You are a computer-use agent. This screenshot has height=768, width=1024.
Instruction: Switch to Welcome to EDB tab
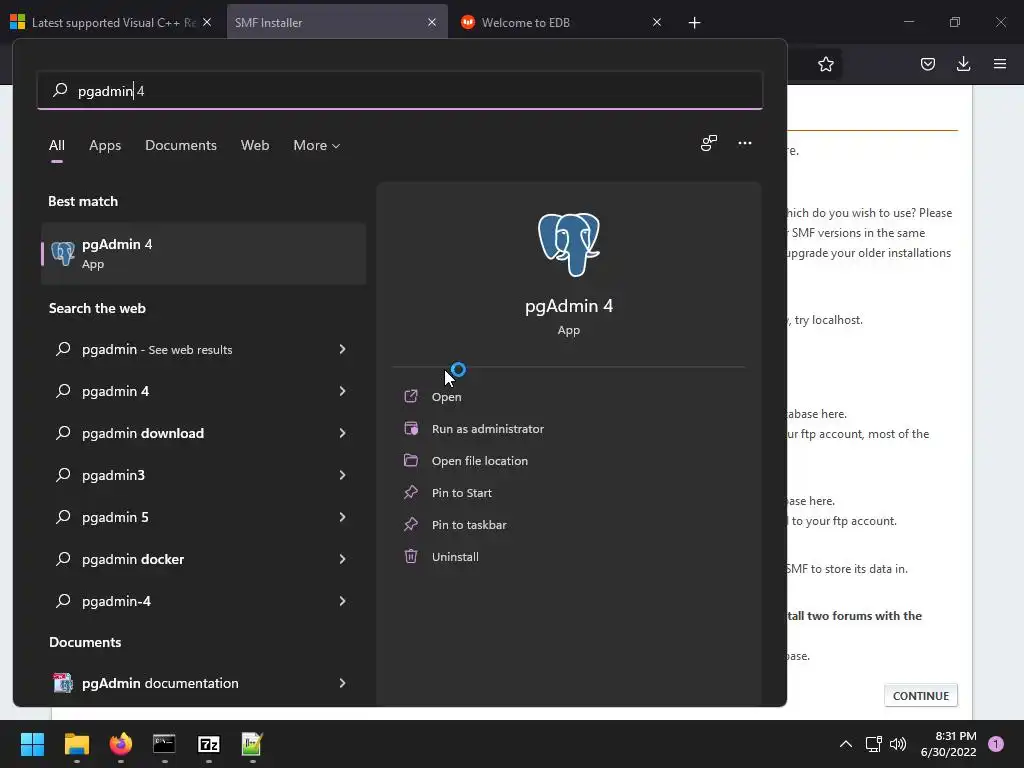(x=526, y=22)
